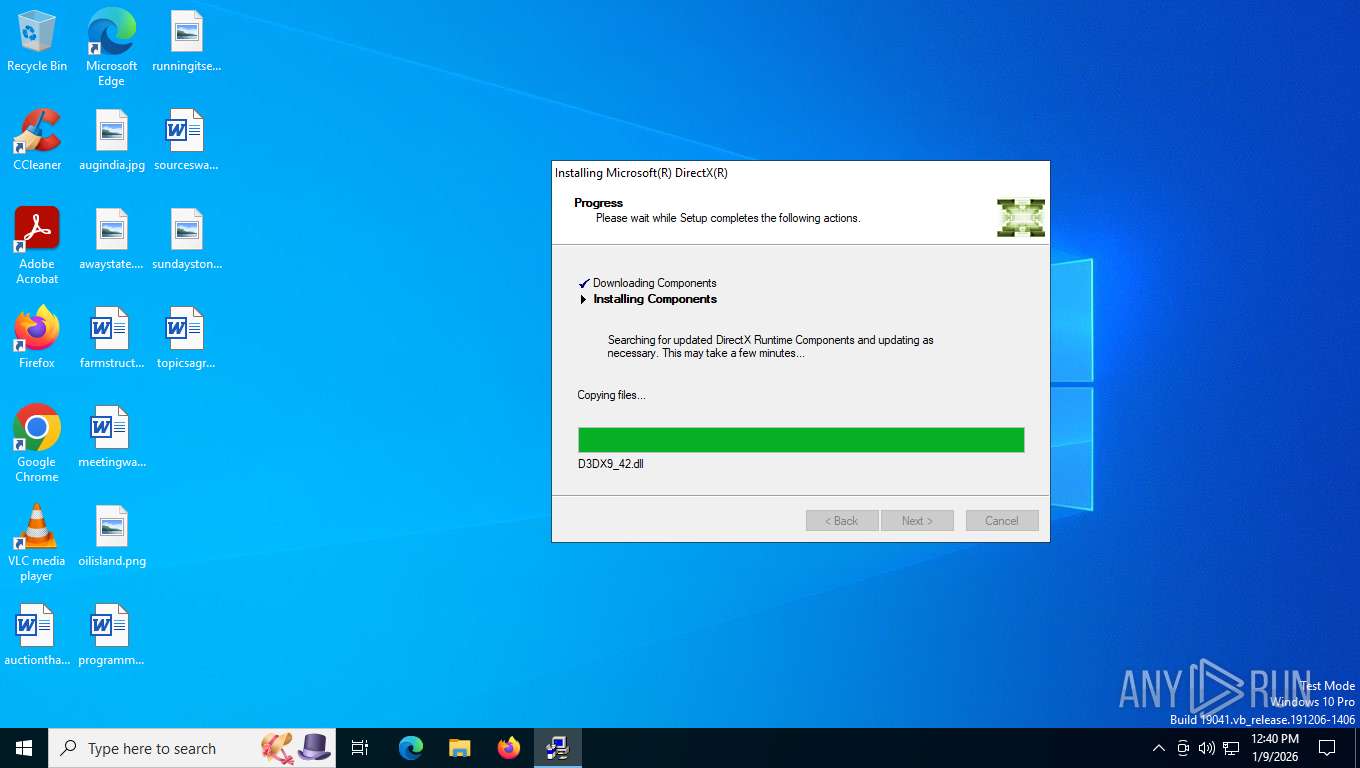The width and height of the screenshot is (1360, 768).
Task: Launch Firefox from desktop shortcut
Action: point(37,338)
